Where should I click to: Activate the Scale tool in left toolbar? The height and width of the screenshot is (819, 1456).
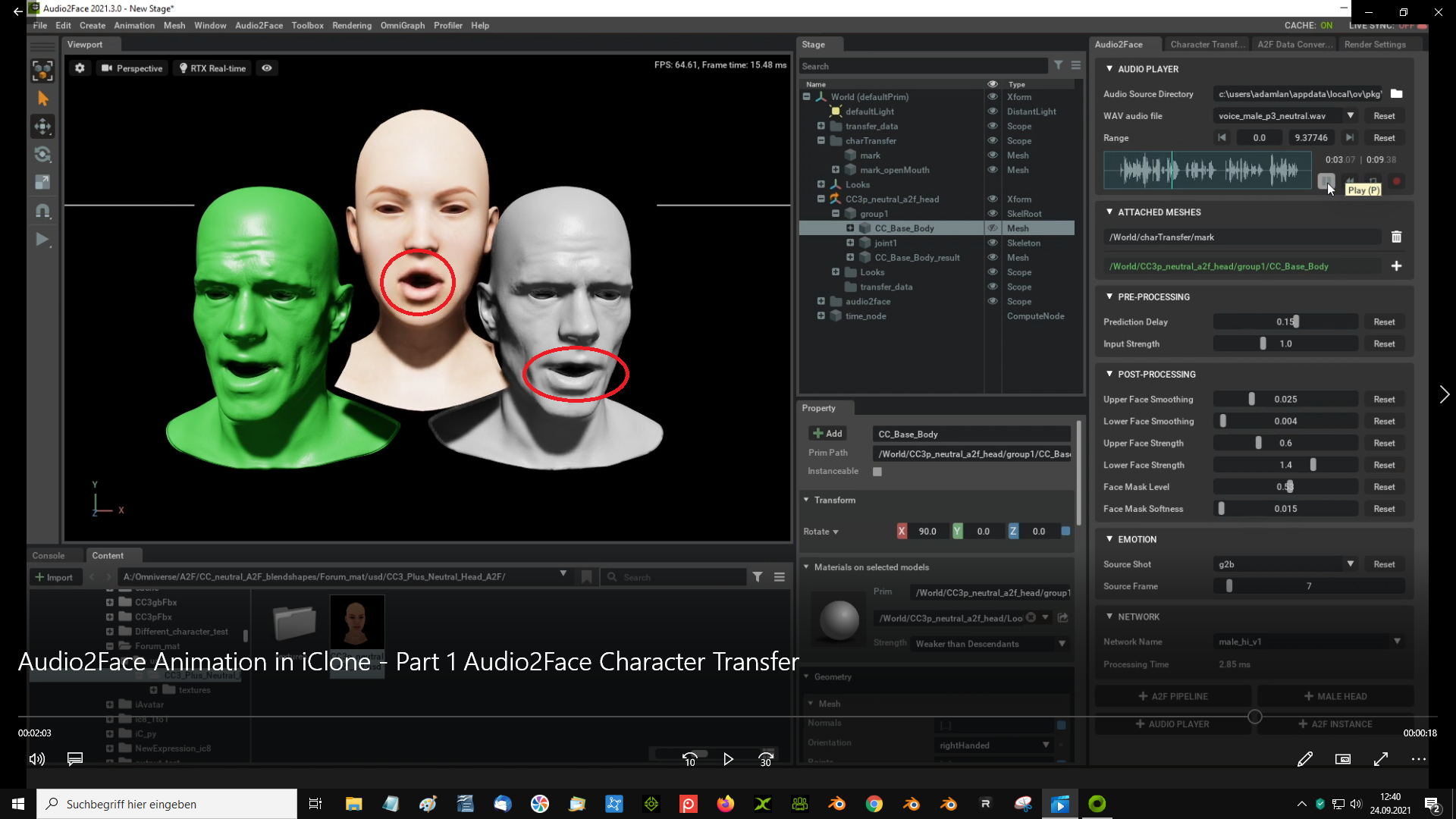click(42, 182)
